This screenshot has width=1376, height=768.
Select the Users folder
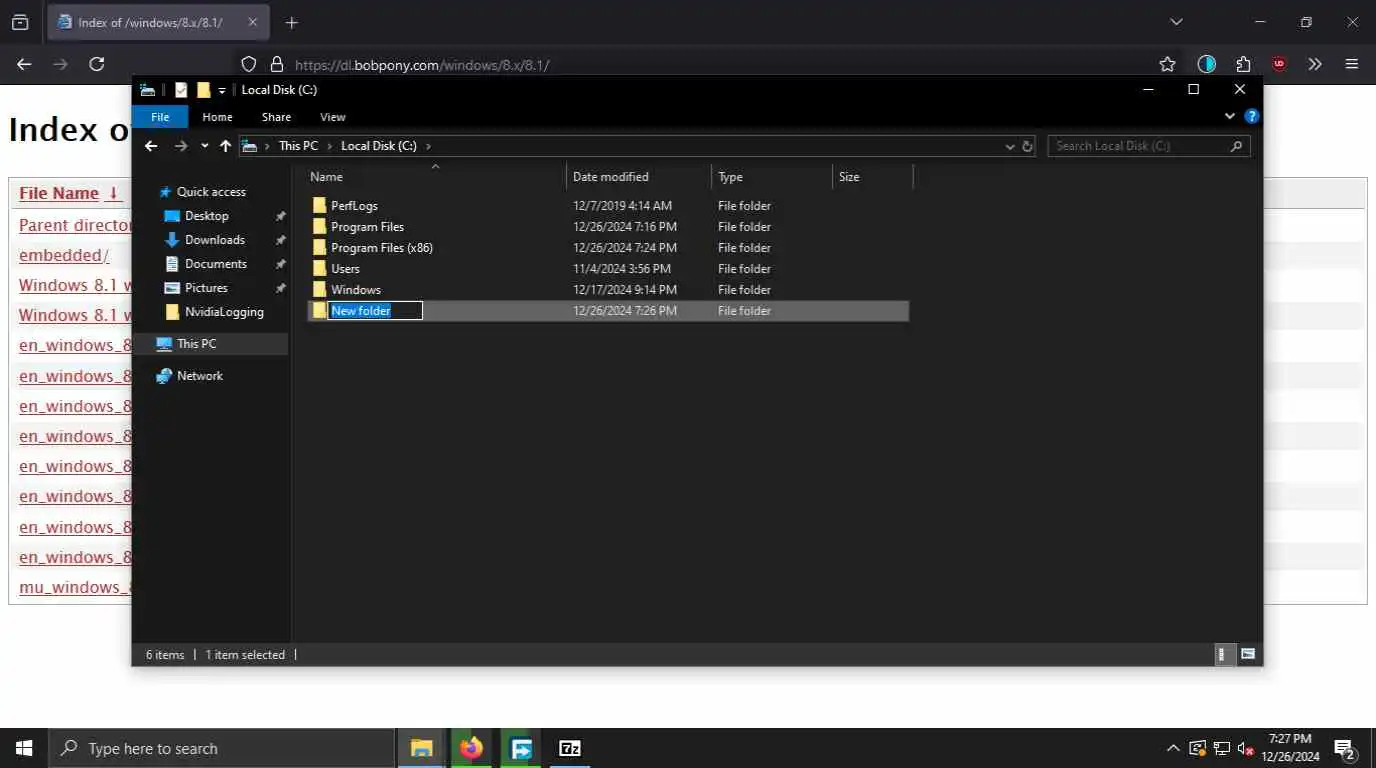point(345,269)
